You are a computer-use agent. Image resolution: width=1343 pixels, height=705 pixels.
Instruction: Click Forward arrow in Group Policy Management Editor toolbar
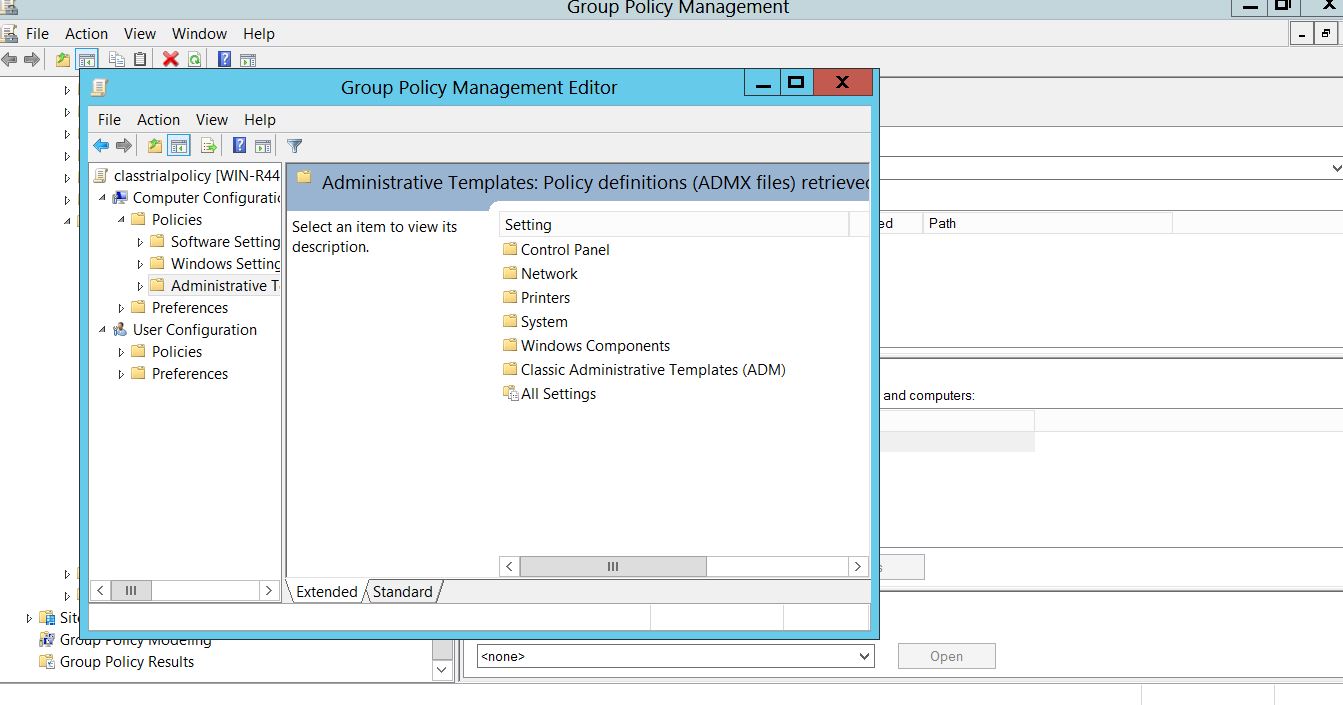[x=124, y=146]
